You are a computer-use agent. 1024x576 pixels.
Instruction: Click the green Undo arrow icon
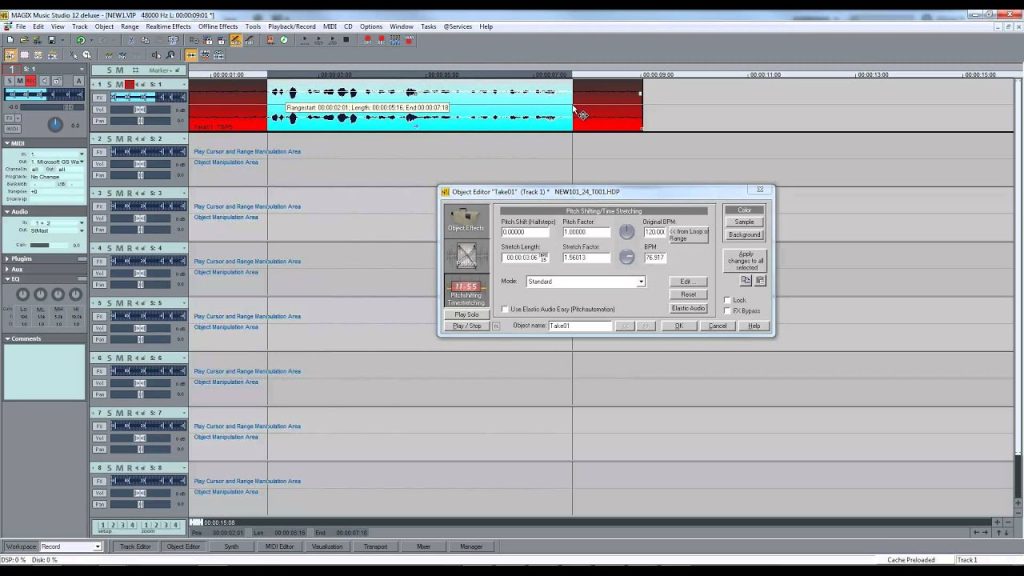[80, 40]
